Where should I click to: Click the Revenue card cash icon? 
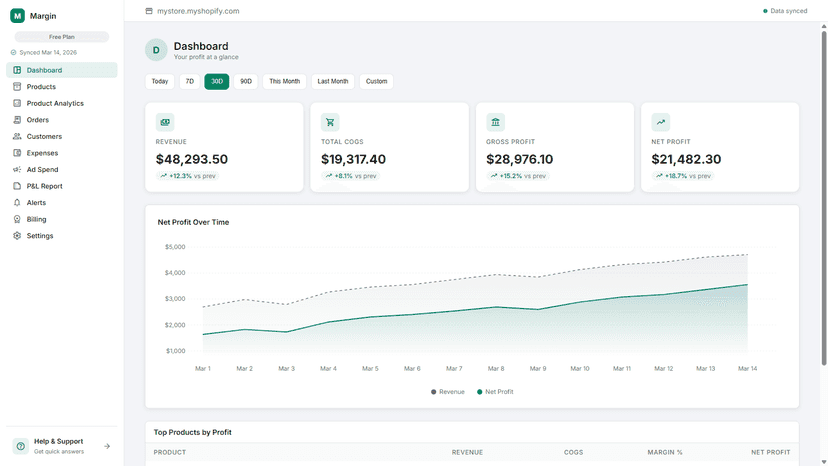tap(165, 122)
